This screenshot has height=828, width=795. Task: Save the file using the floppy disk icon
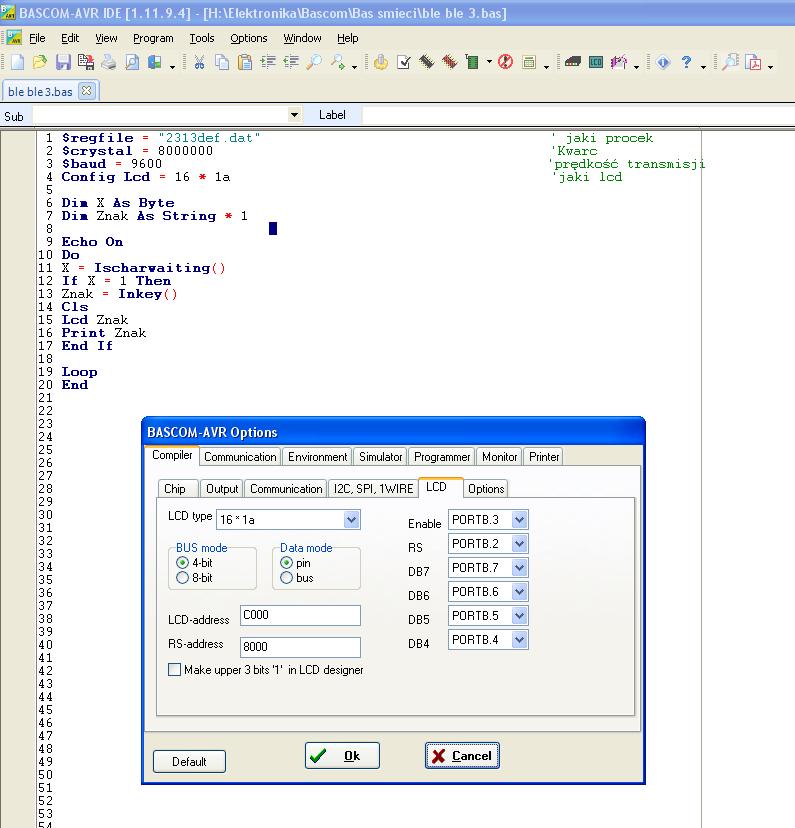63,63
